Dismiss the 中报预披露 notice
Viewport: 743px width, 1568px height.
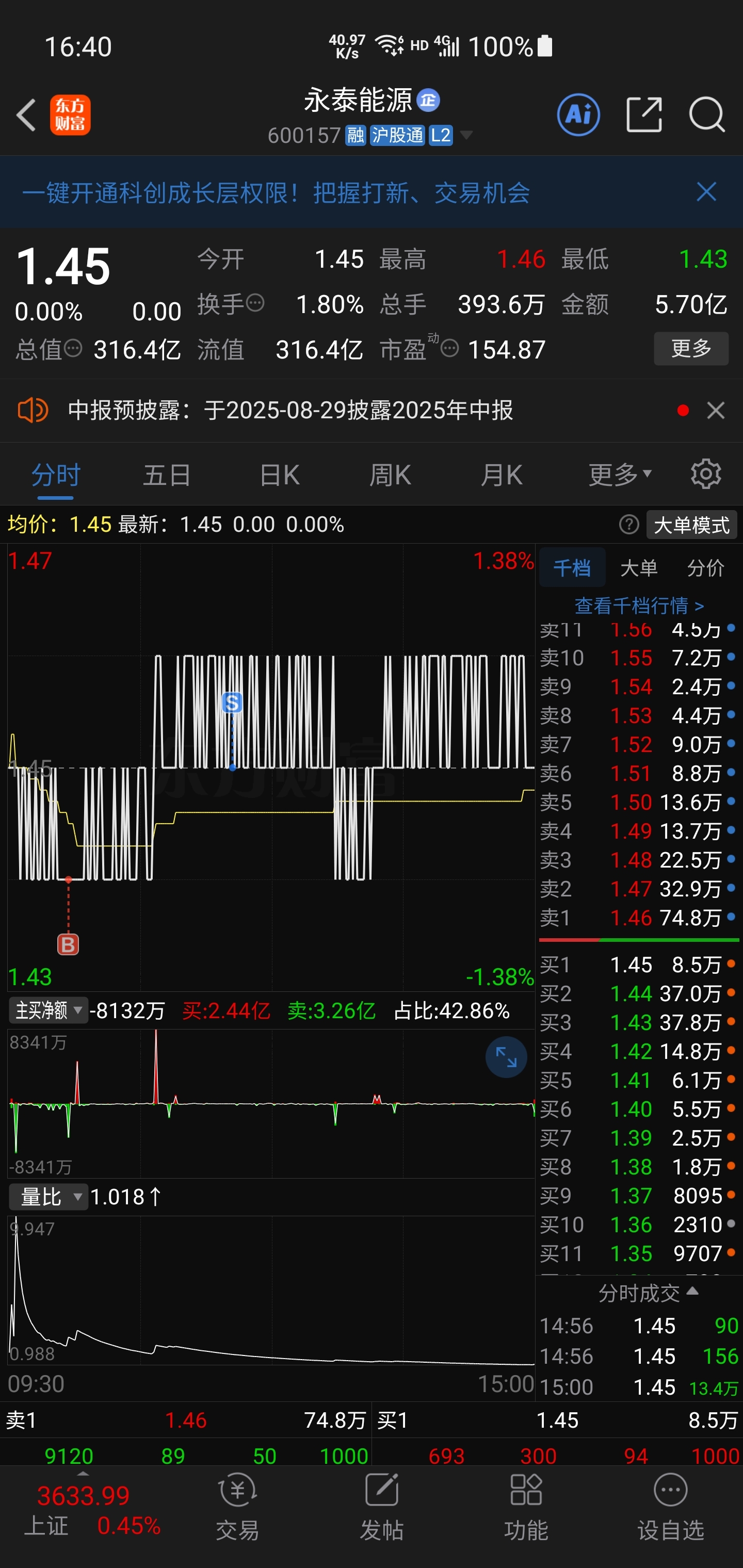pos(716,410)
